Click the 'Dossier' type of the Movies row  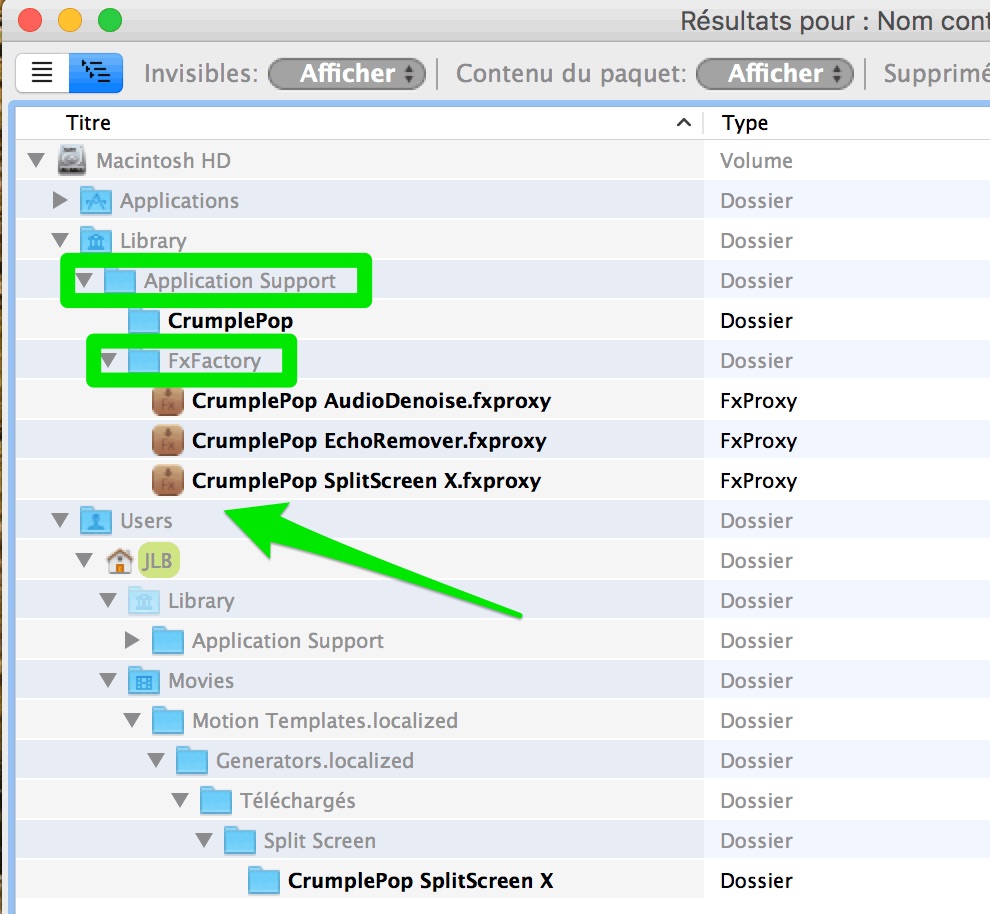[756, 680]
